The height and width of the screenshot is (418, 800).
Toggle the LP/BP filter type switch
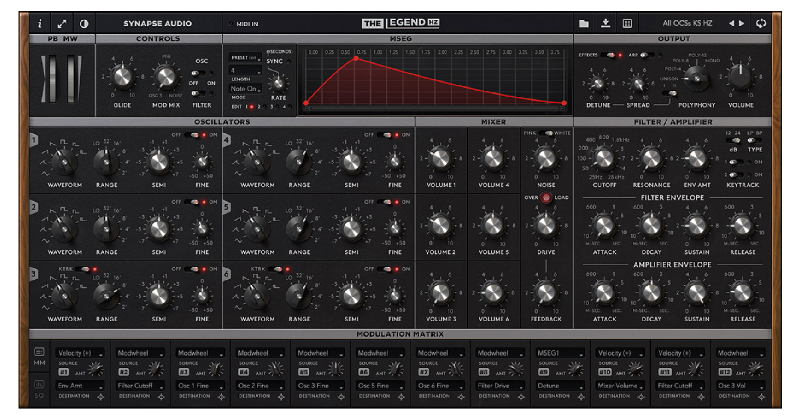tap(754, 140)
